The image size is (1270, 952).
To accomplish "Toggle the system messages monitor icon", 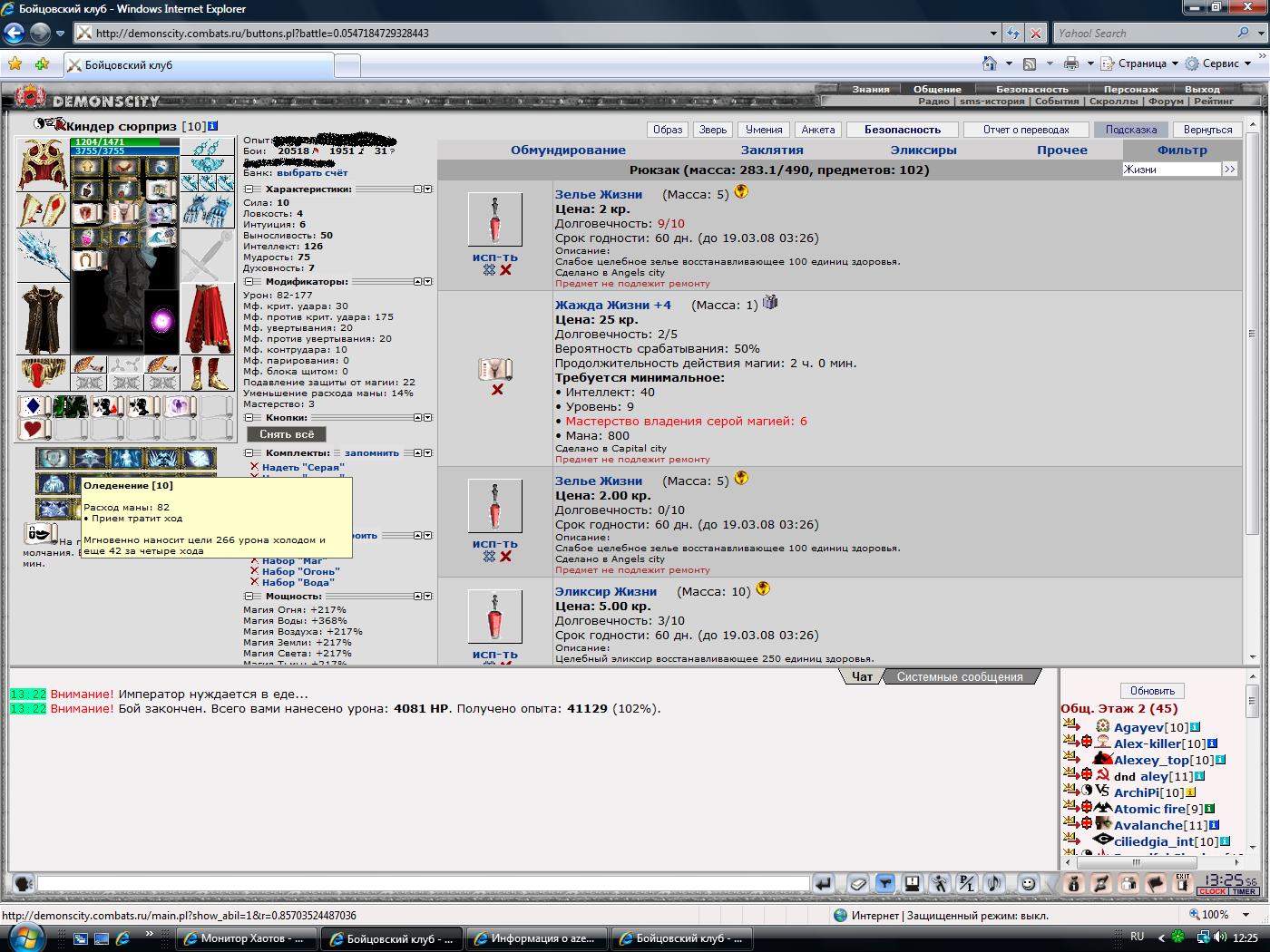I will 912,883.
